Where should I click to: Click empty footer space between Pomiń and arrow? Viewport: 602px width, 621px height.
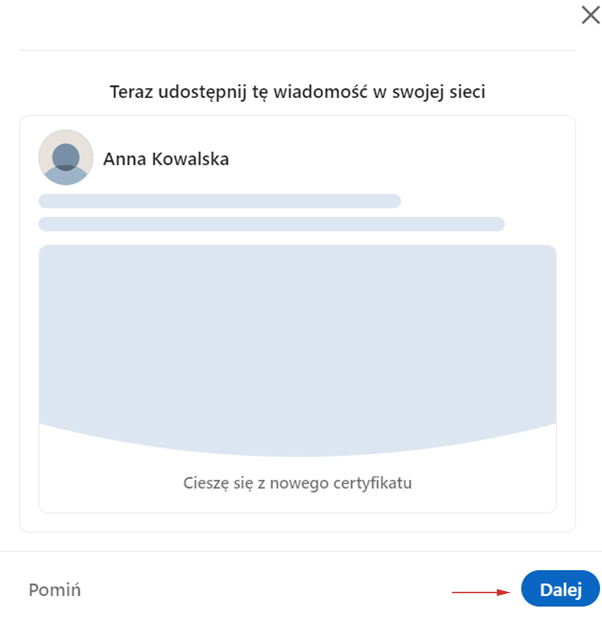(265, 590)
